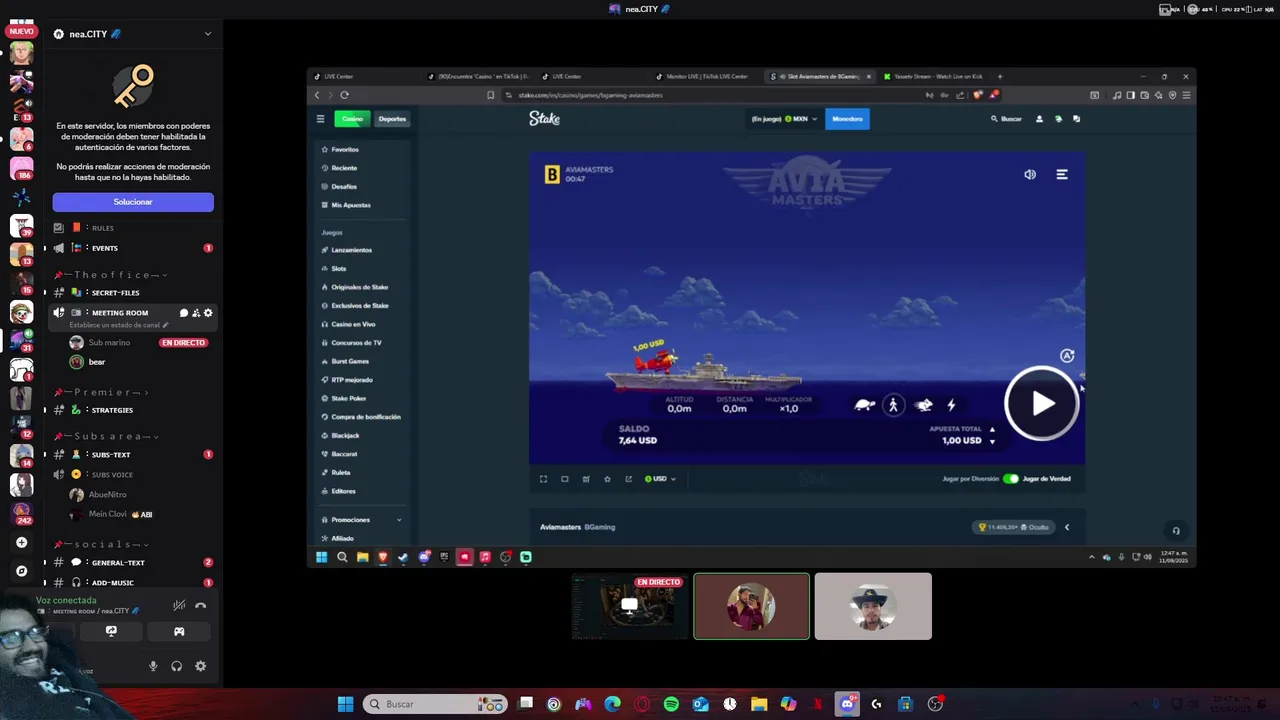The width and height of the screenshot is (1280, 720).
Task: Open Buscar search on Stake
Action: point(1006,119)
